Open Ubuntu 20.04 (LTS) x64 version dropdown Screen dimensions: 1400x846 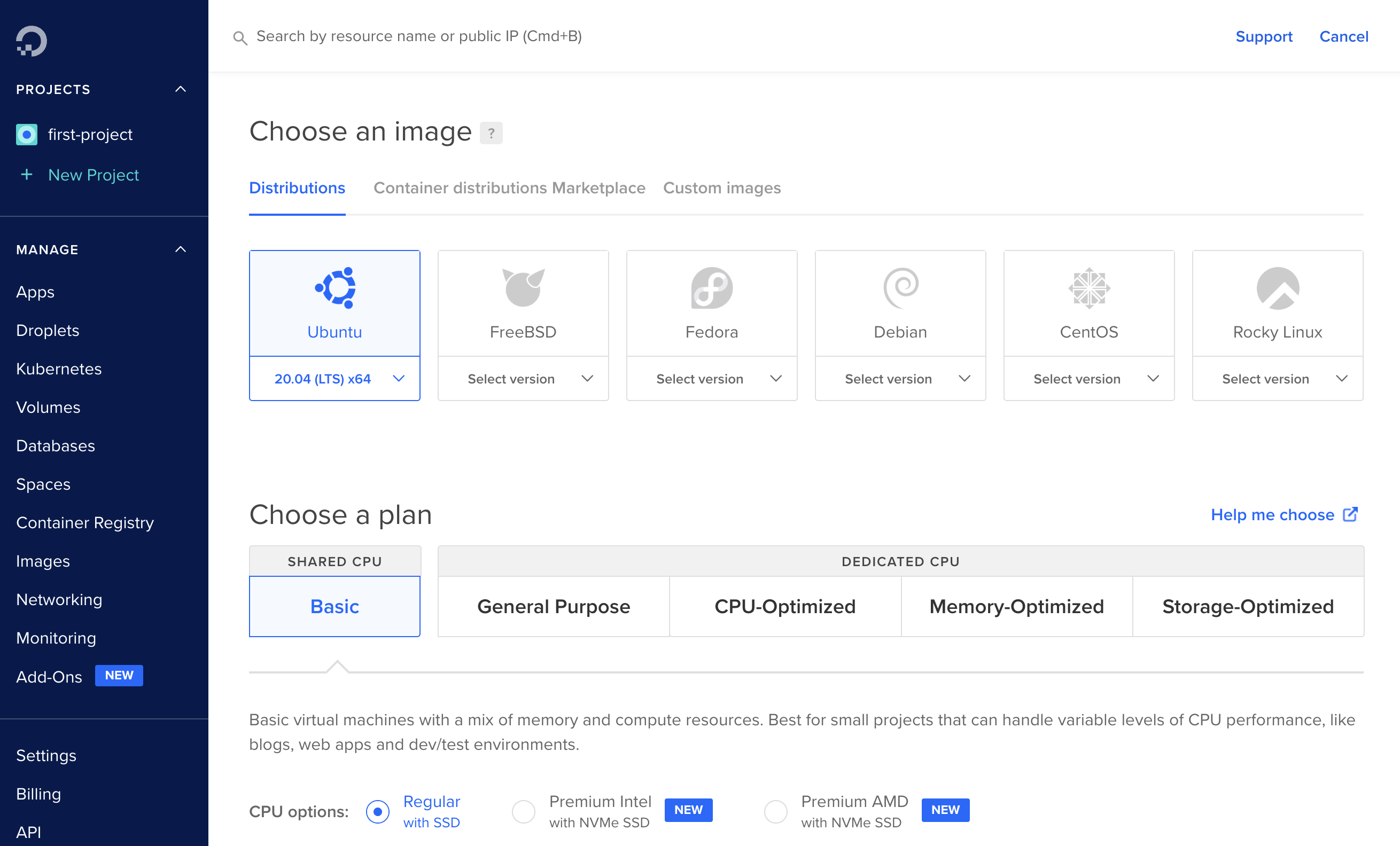pos(335,379)
